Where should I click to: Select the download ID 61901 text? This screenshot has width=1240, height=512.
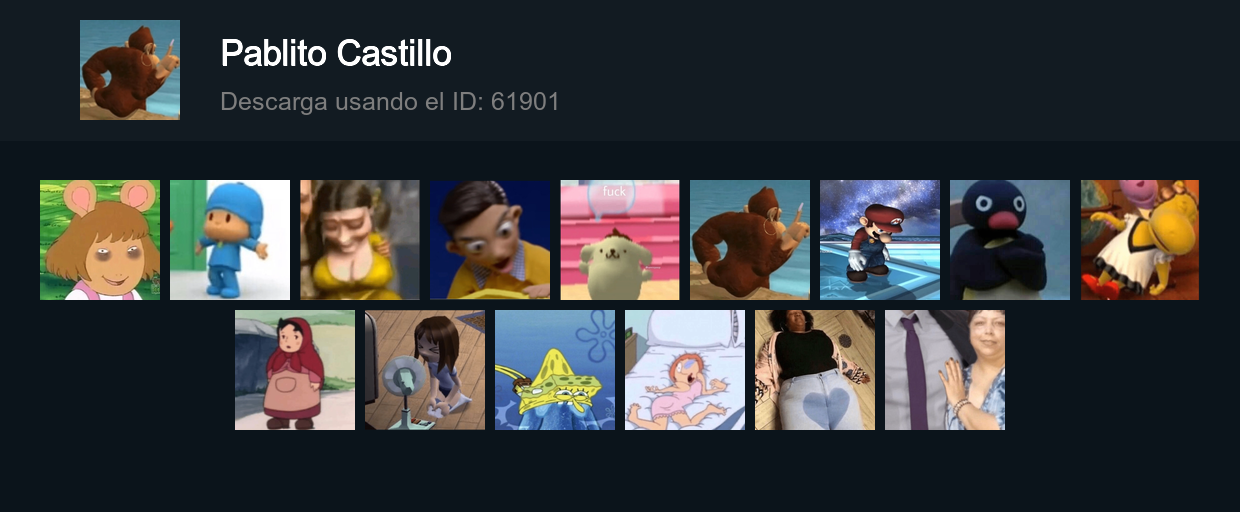coord(525,101)
